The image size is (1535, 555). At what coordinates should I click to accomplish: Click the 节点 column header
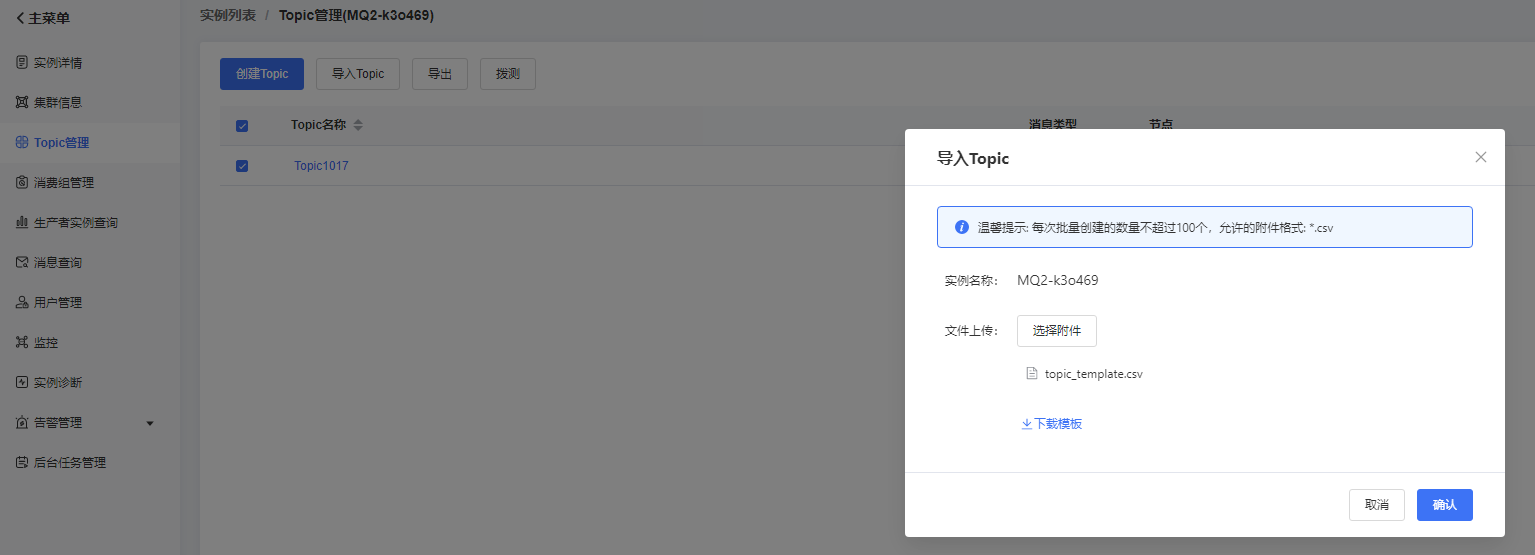click(1161, 124)
